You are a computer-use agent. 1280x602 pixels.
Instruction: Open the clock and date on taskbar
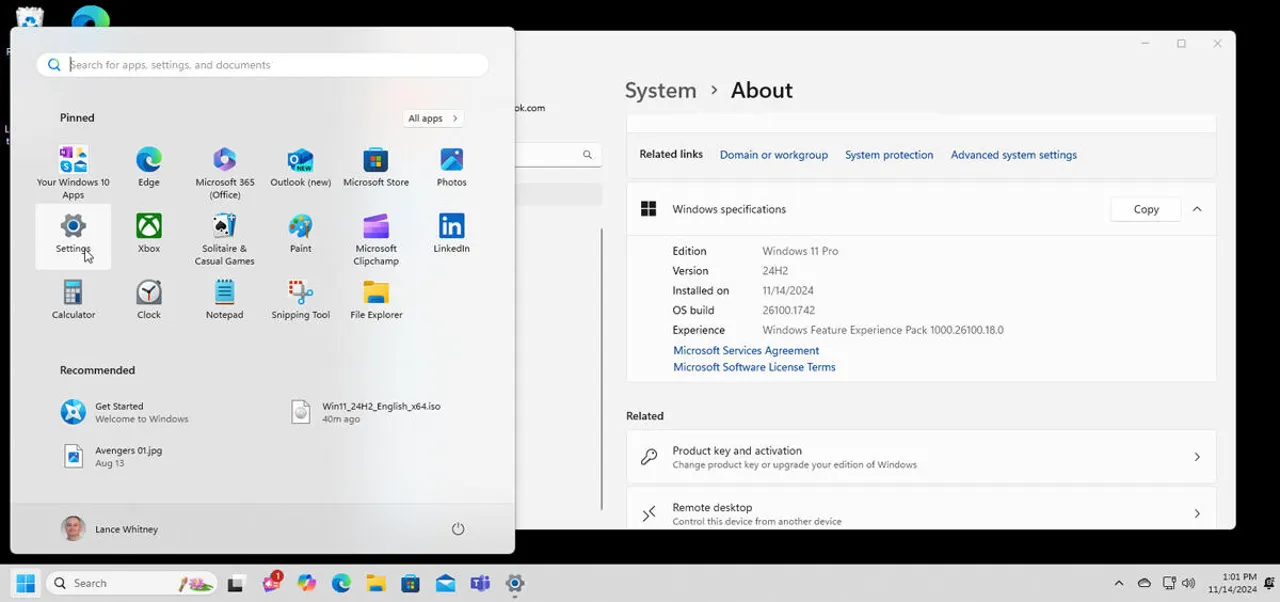click(1232, 583)
